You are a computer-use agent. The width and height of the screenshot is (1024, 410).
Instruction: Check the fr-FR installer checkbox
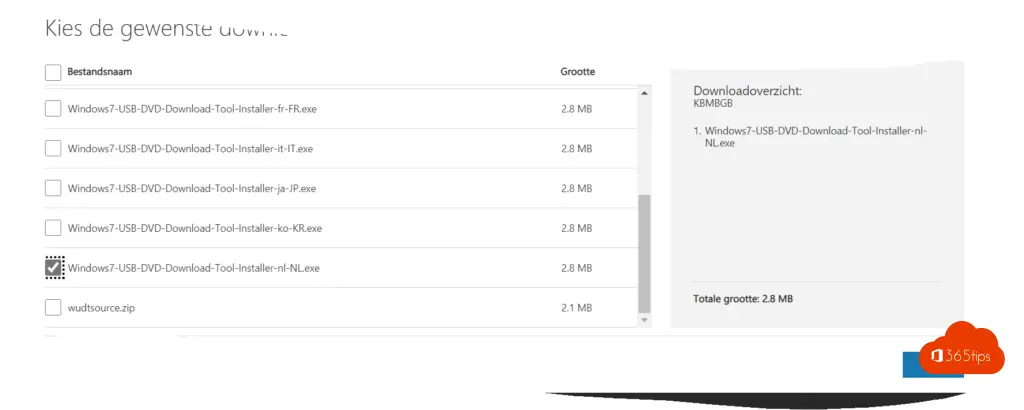[53, 108]
